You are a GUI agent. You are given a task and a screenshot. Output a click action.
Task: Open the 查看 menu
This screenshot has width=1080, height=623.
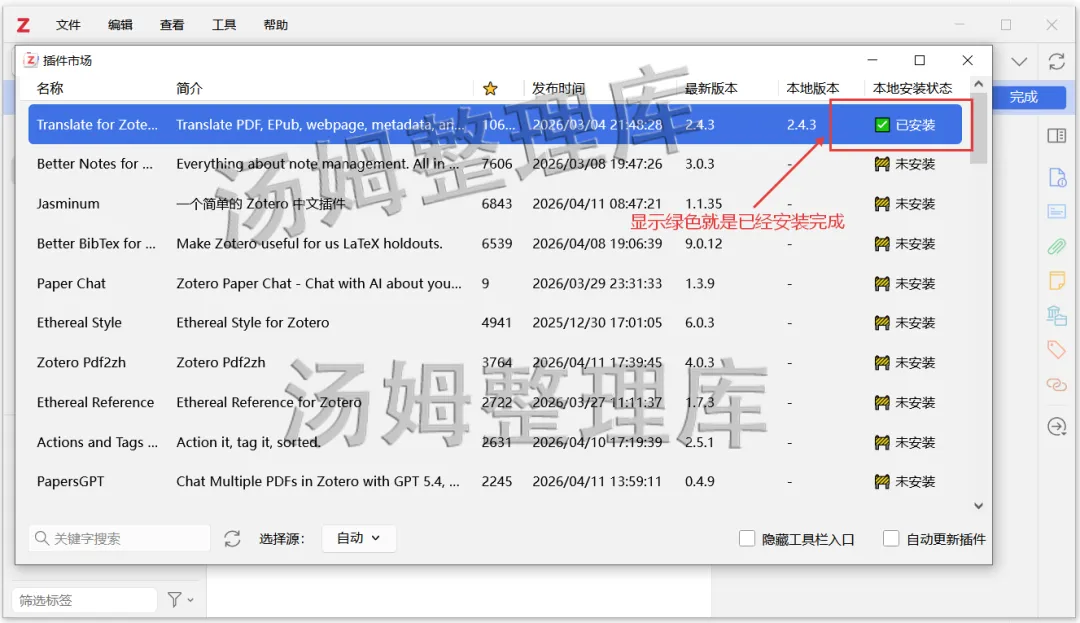click(x=172, y=25)
